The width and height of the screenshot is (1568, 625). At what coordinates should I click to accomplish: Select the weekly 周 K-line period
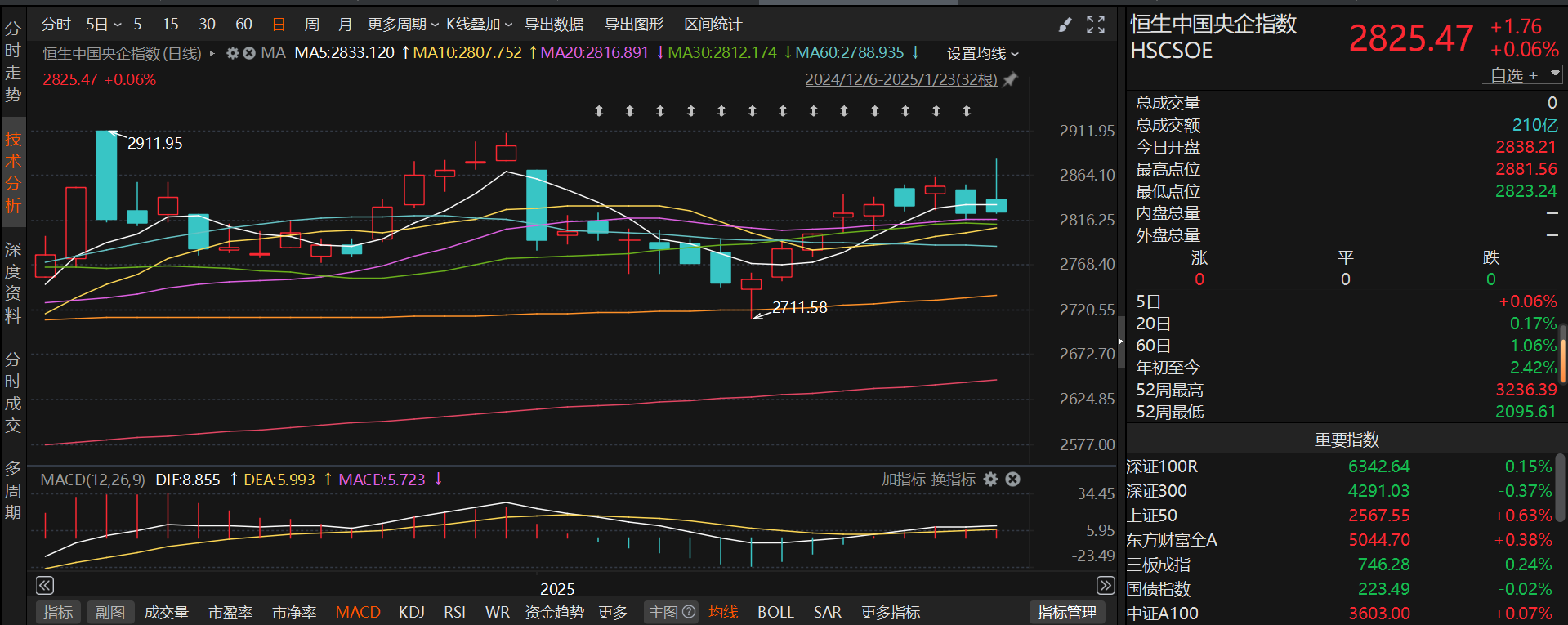click(x=311, y=25)
